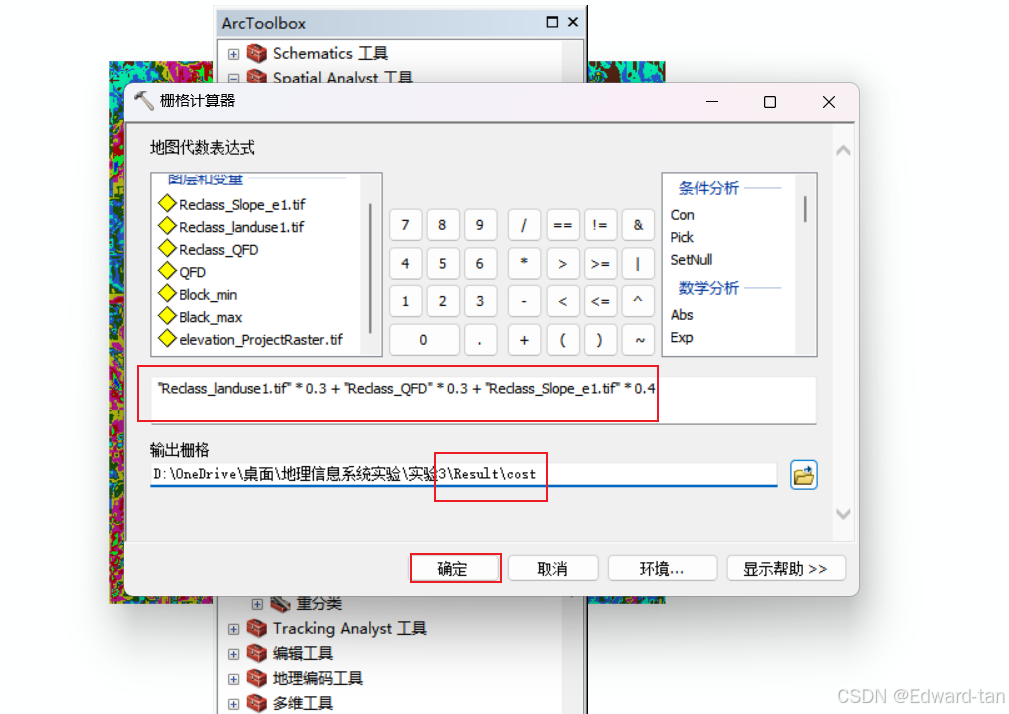Select the Reclass_QFD layer diamond icon

point(167,249)
